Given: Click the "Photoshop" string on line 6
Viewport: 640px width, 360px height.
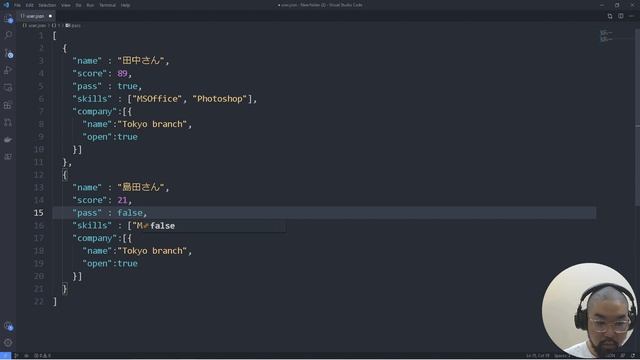Looking at the screenshot, I should coord(220,99).
